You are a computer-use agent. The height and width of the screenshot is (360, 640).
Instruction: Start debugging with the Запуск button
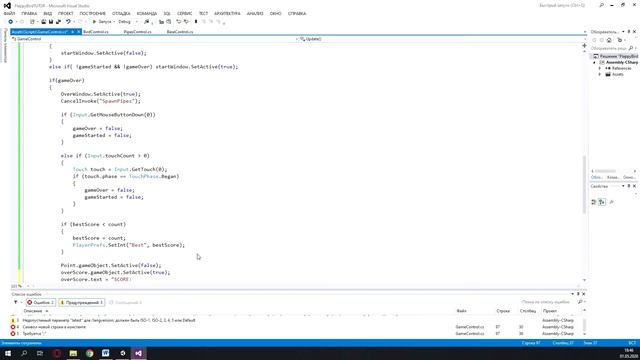click(102, 22)
